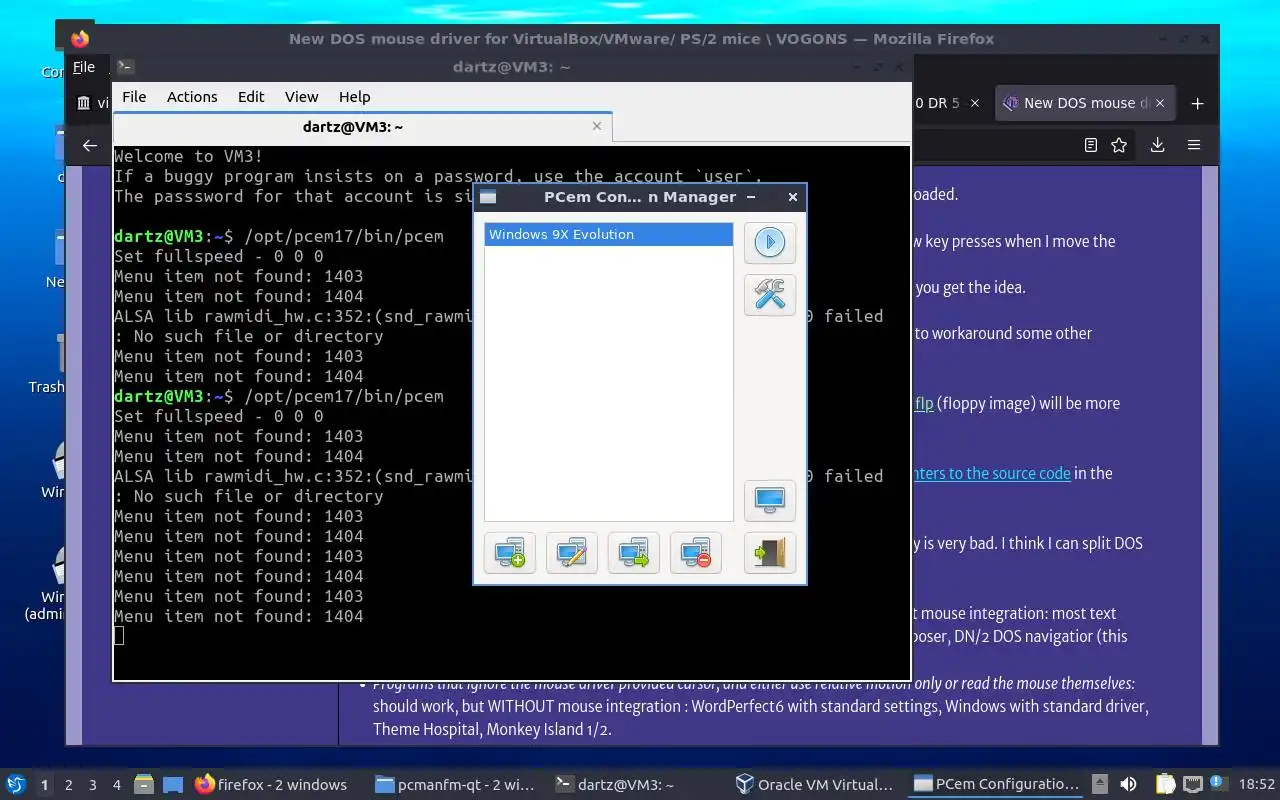This screenshot has height=800, width=1280.
Task: Toggle Firefox reader view
Action: (x=1091, y=146)
